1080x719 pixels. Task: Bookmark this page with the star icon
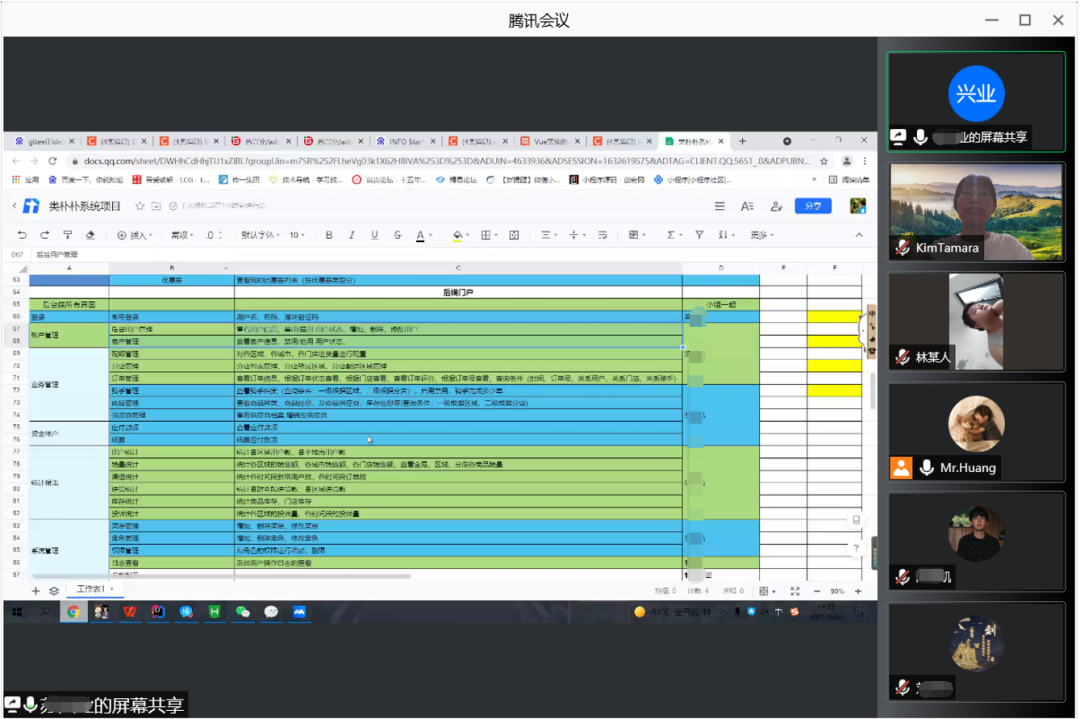point(824,161)
